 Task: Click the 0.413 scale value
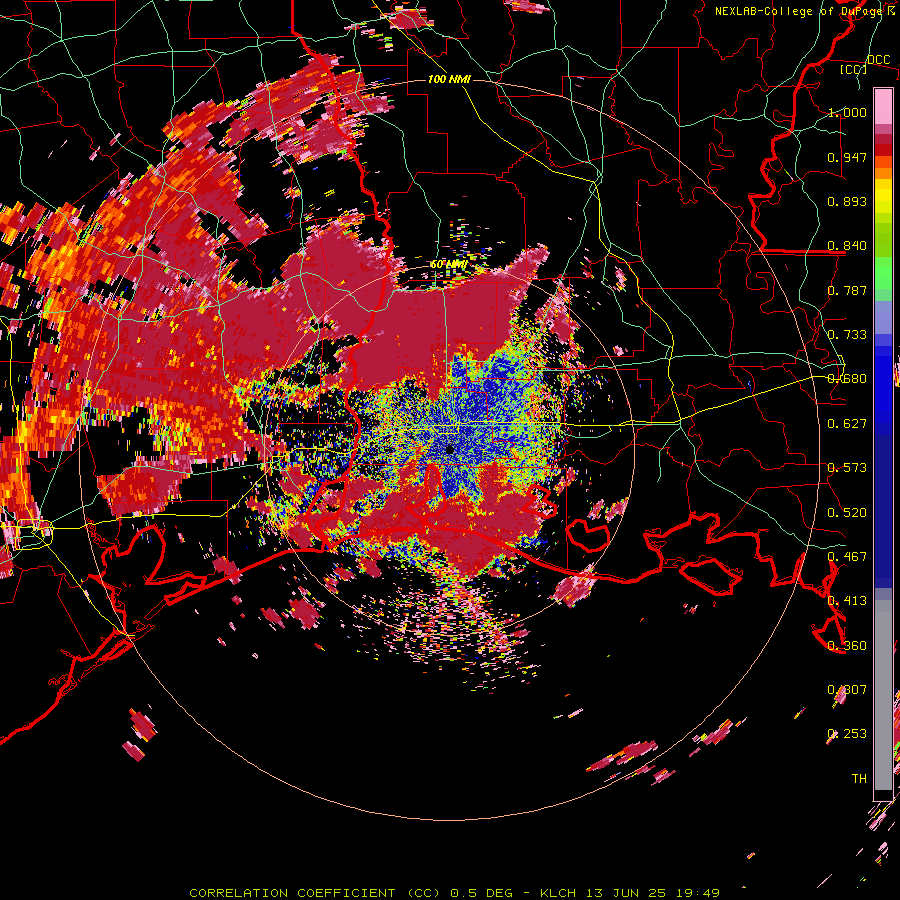(847, 601)
